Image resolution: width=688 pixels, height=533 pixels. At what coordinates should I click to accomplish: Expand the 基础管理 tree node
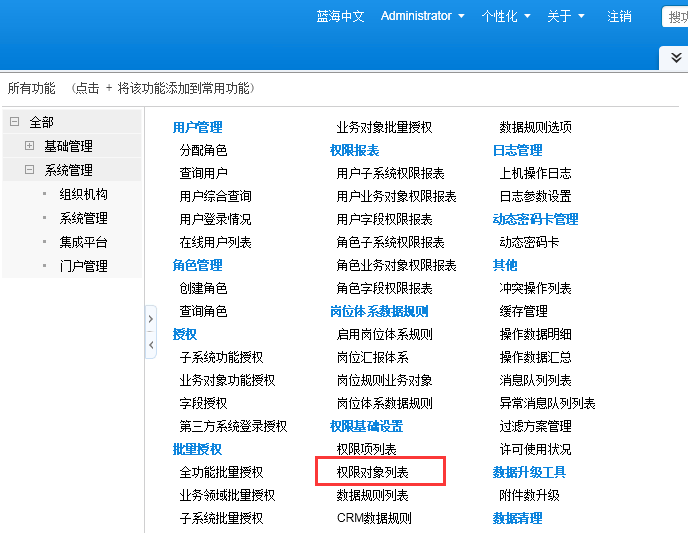click(29, 146)
